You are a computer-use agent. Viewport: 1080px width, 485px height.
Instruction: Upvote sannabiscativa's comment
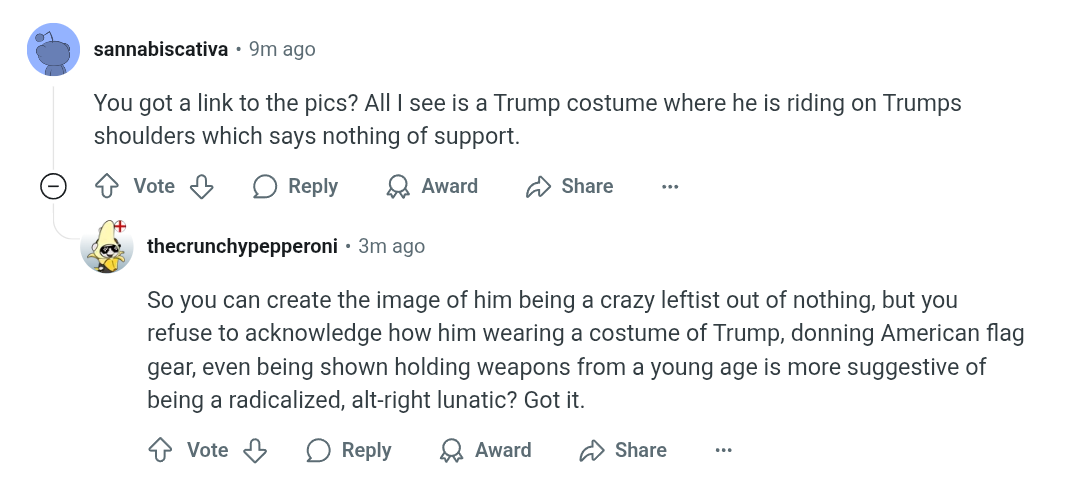pyautogui.click(x=107, y=186)
